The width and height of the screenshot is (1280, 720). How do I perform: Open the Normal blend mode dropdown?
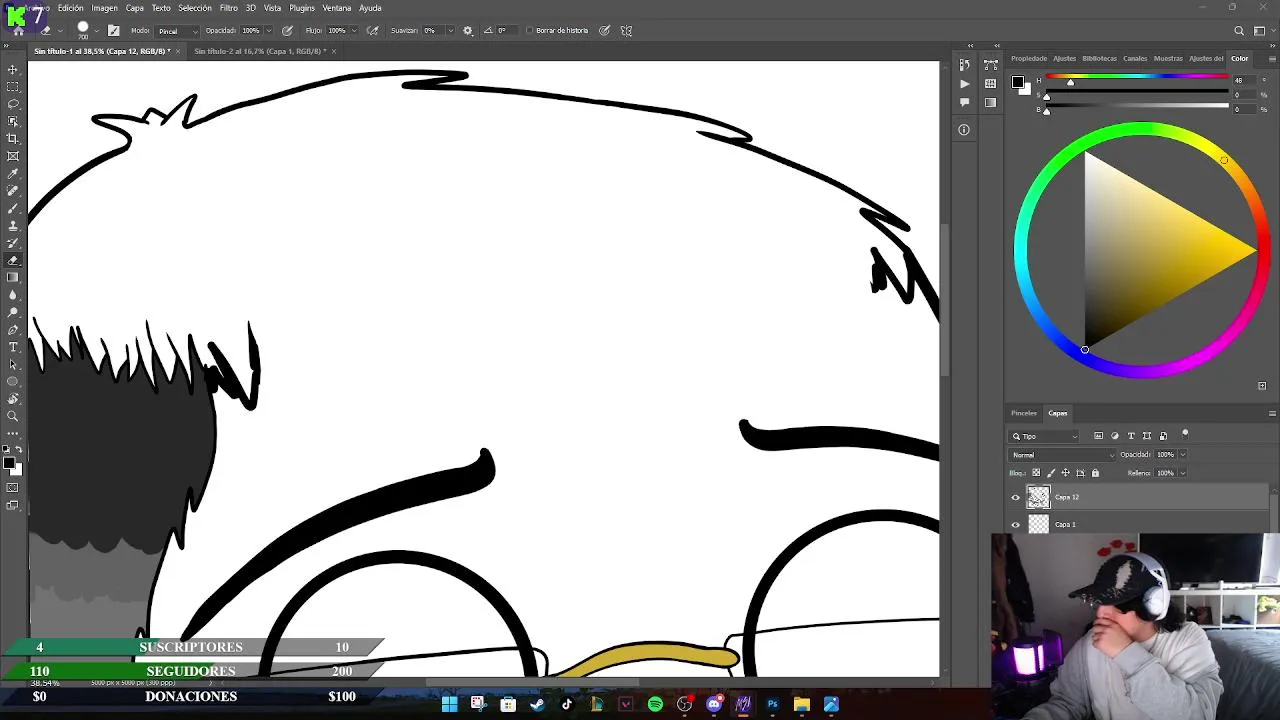click(1060, 455)
